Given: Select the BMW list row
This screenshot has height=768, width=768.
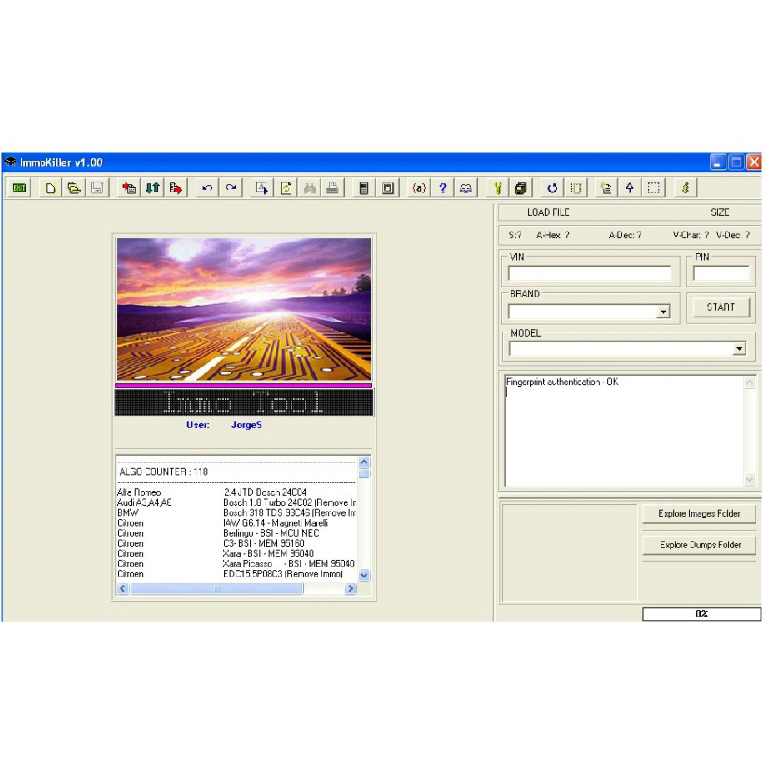Looking at the screenshot, I should coord(237,513).
